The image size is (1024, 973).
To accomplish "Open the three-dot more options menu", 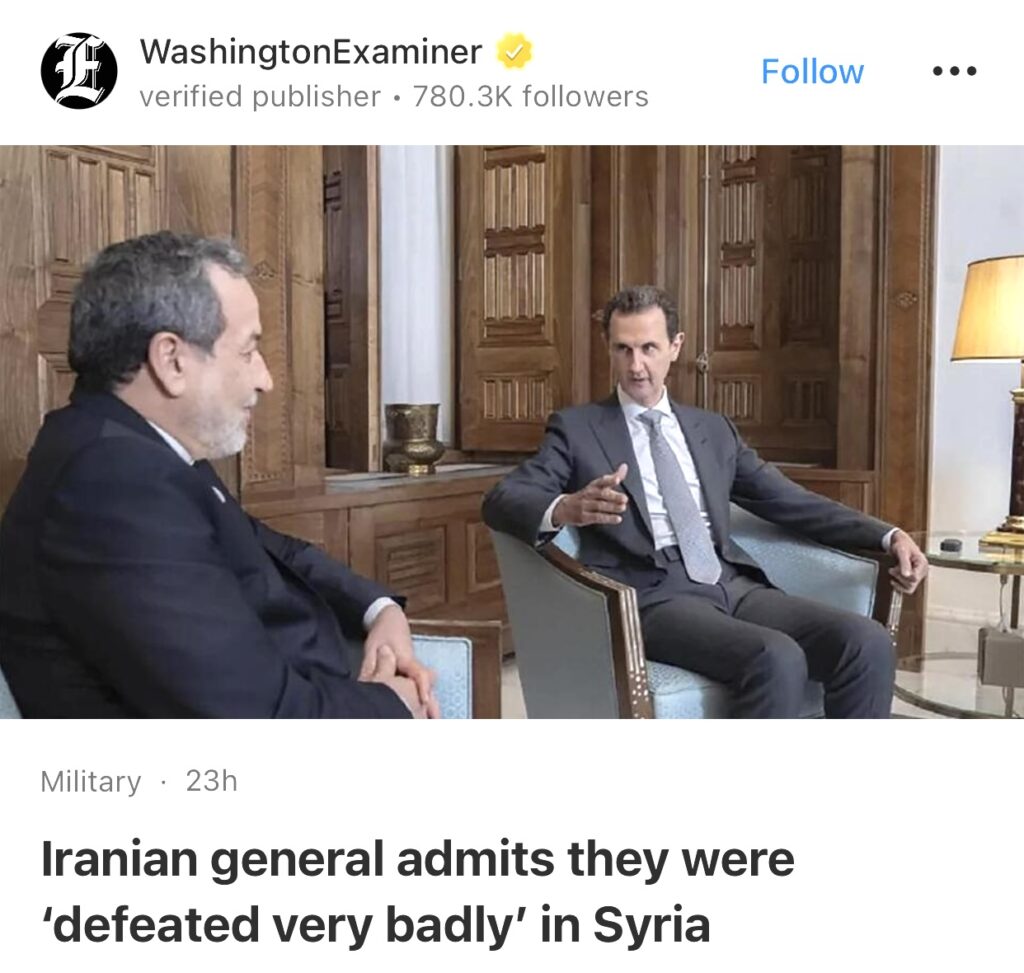I will pyautogui.click(x=954, y=71).
